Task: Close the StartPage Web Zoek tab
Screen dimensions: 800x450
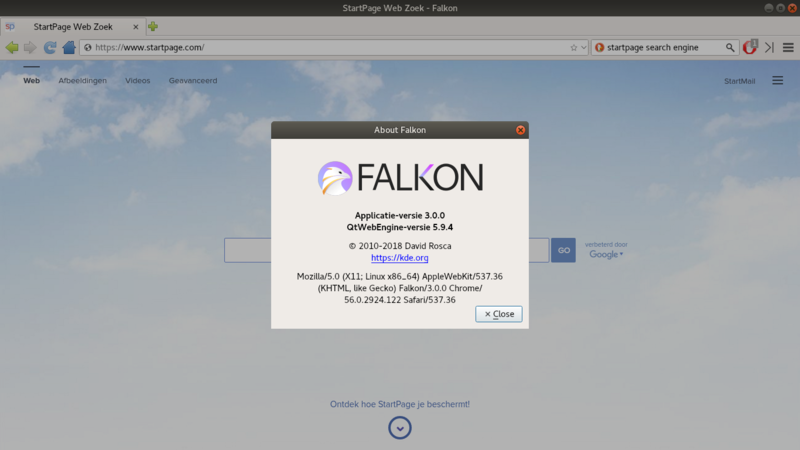Action: pyautogui.click(x=136, y=27)
